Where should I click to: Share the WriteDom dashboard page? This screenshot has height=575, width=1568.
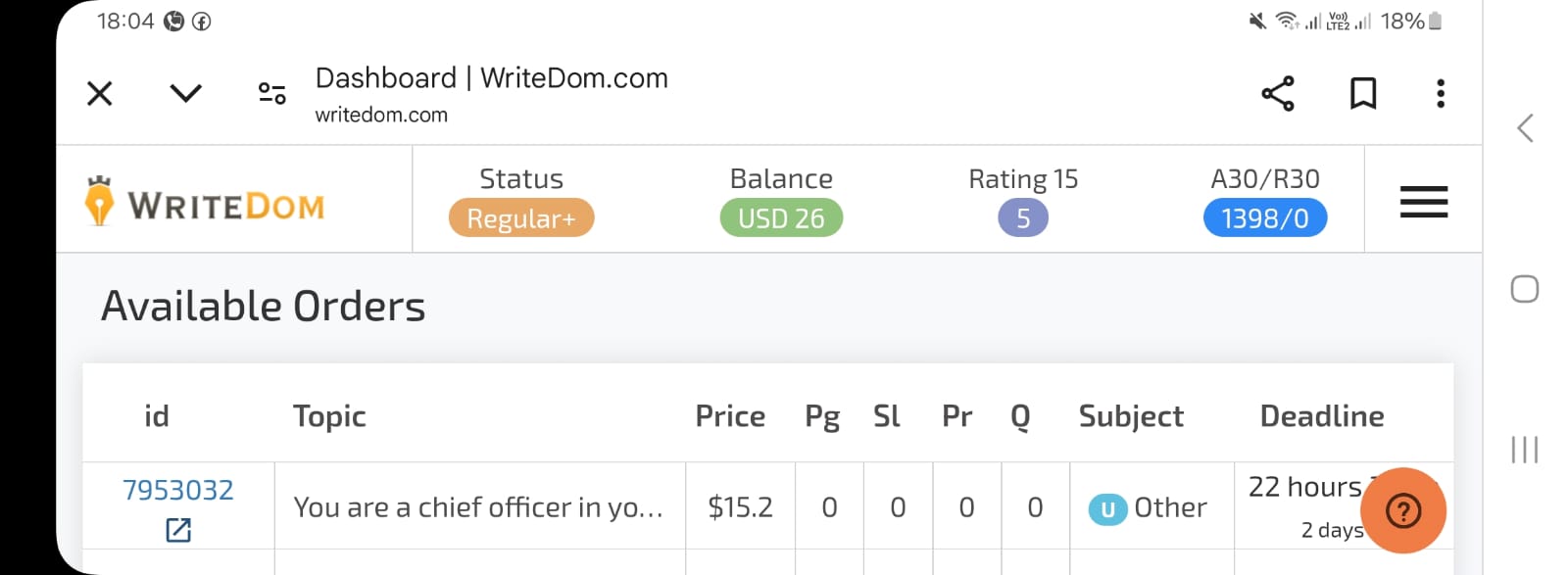1278,94
